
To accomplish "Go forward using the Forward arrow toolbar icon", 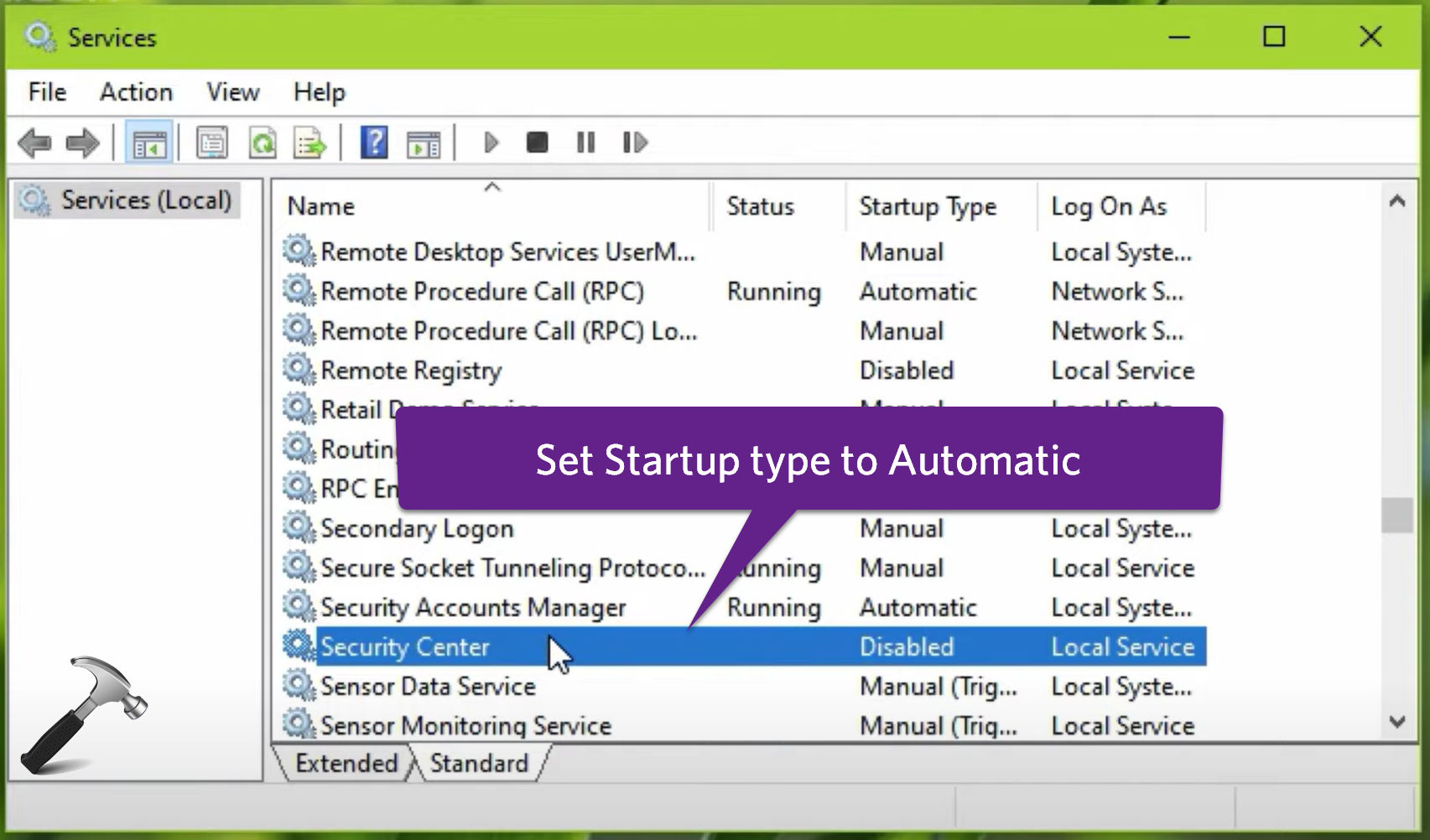I will [x=82, y=143].
